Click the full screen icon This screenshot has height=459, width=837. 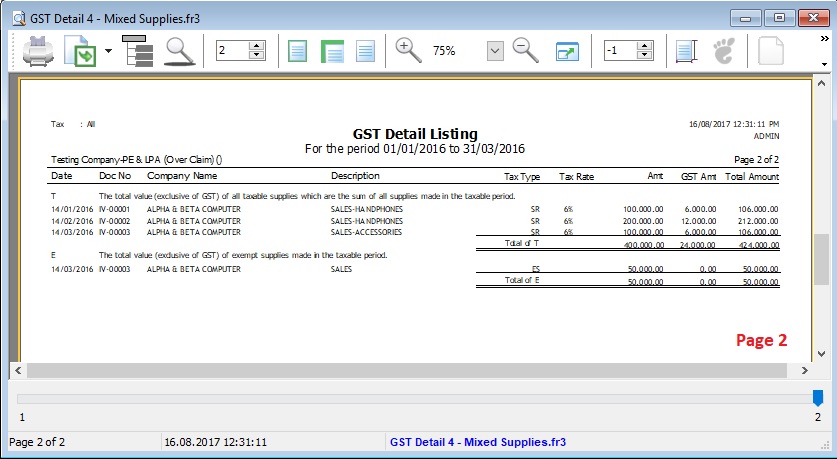point(567,50)
